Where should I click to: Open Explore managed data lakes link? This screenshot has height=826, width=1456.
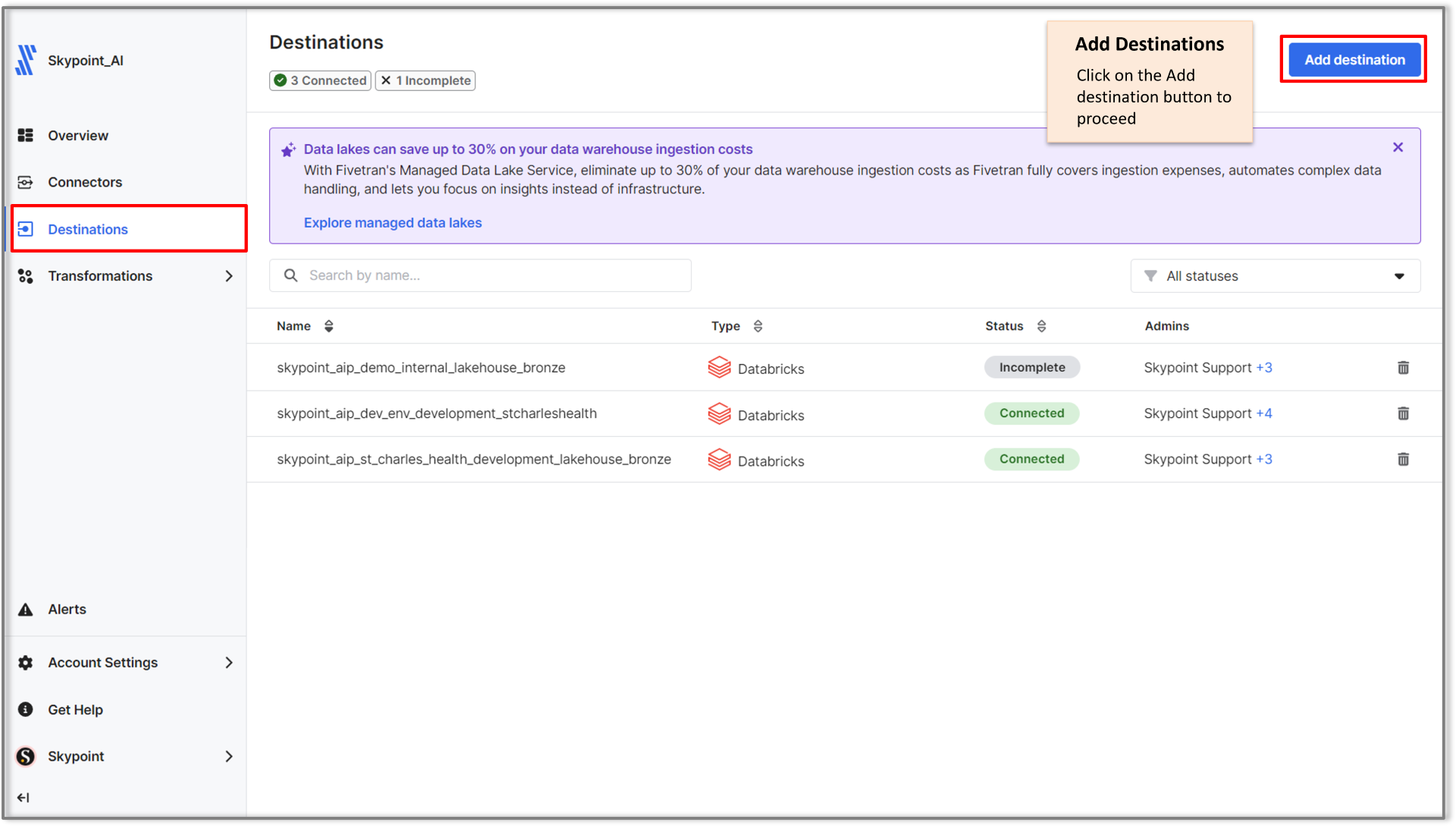coord(393,223)
